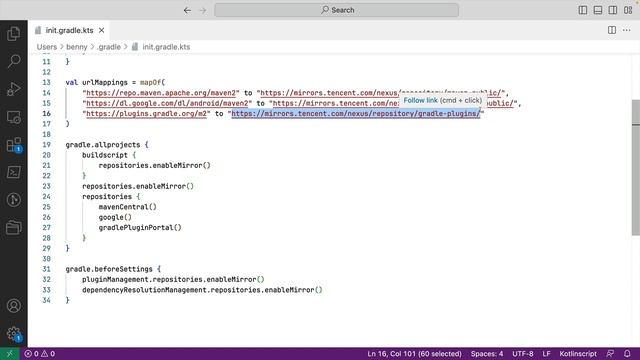This screenshot has width=640, height=360.
Task: Click on gradlePluginPortal() on line 27
Action: [x=140, y=228]
